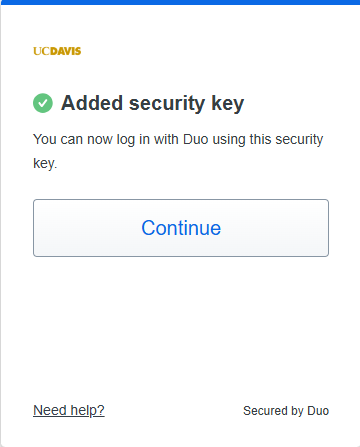Viewport: 360px width, 447px height.
Task: Click the bold DAVIS part of logo
Action: point(66,51)
